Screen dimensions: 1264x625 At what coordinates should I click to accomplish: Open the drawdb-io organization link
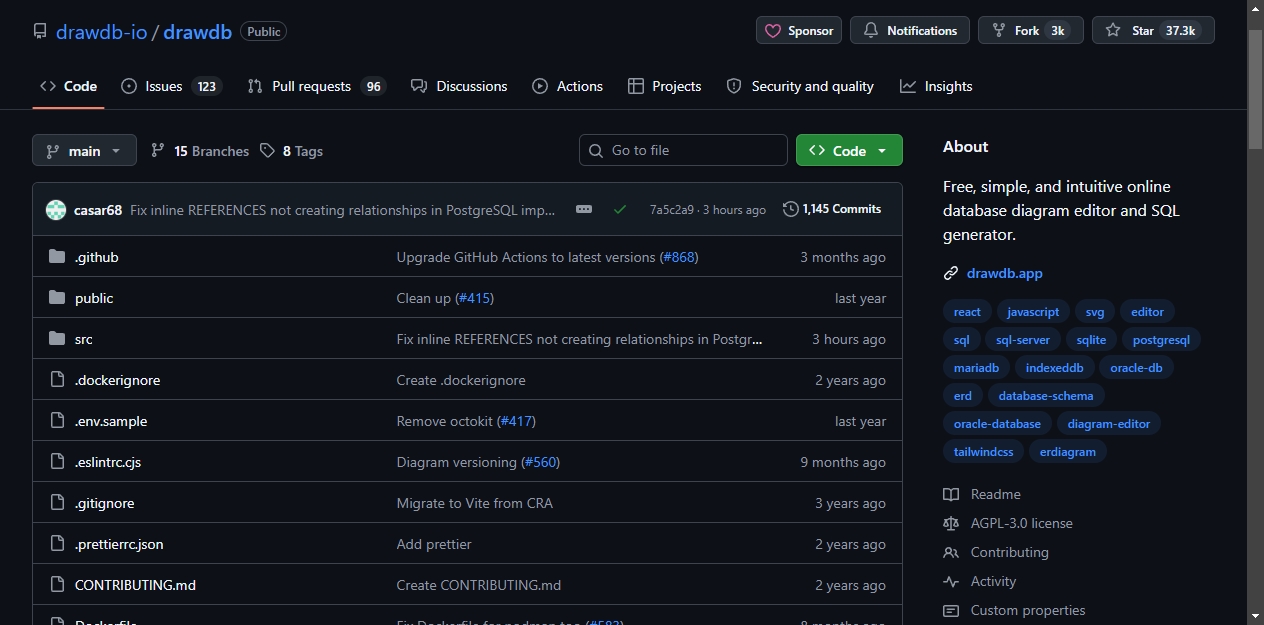[101, 31]
